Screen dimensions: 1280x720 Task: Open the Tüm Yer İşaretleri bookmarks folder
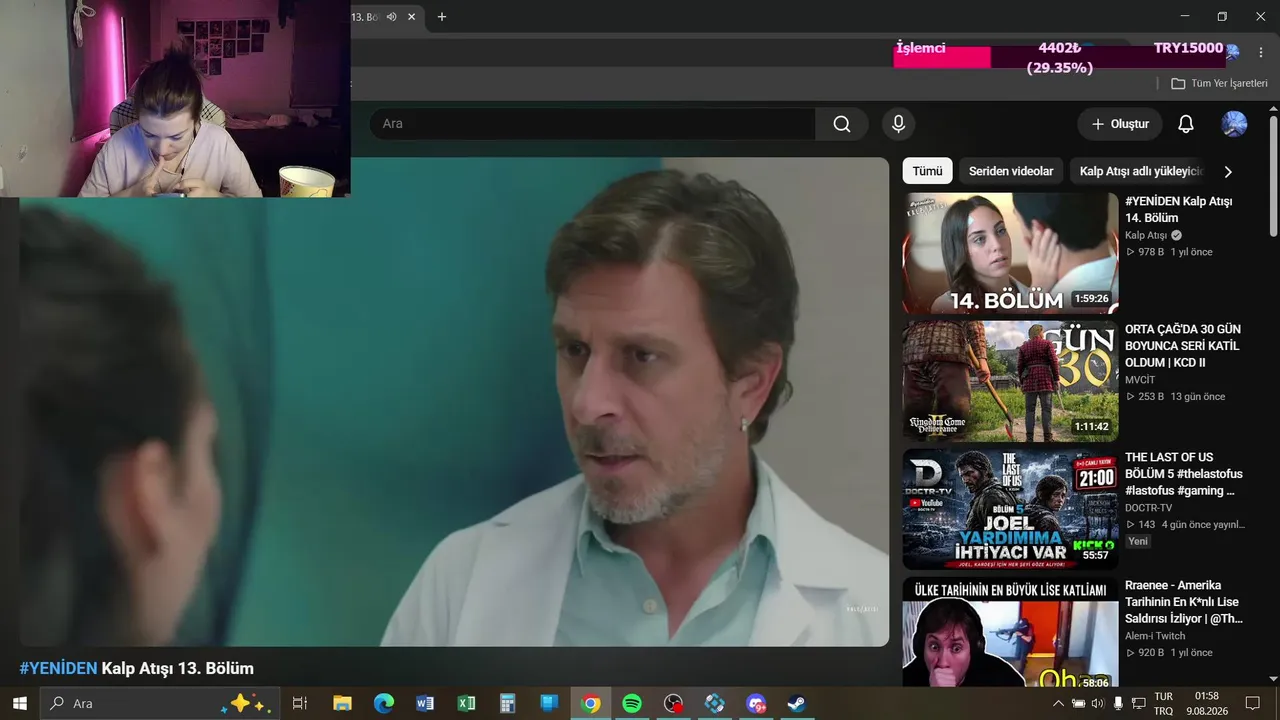coord(1219,84)
